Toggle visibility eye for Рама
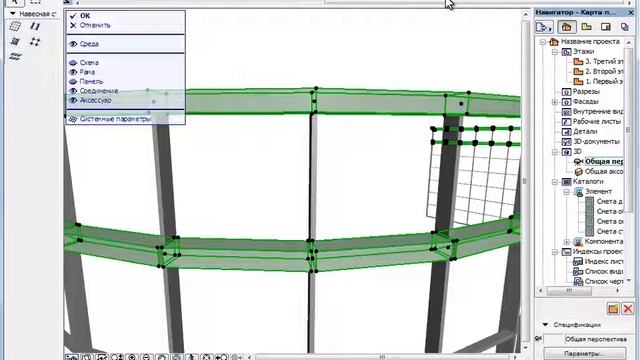The height and width of the screenshot is (360, 640). click(73, 72)
